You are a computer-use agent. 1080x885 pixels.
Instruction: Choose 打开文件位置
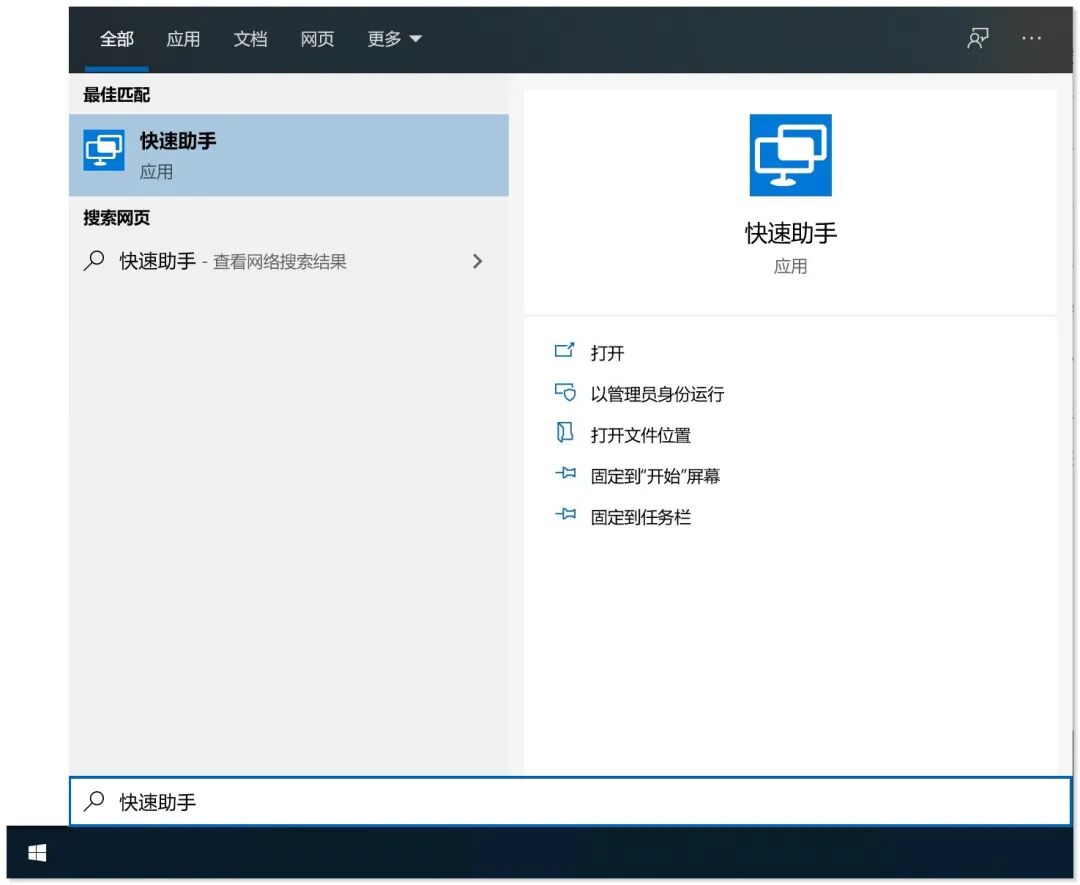tap(641, 435)
